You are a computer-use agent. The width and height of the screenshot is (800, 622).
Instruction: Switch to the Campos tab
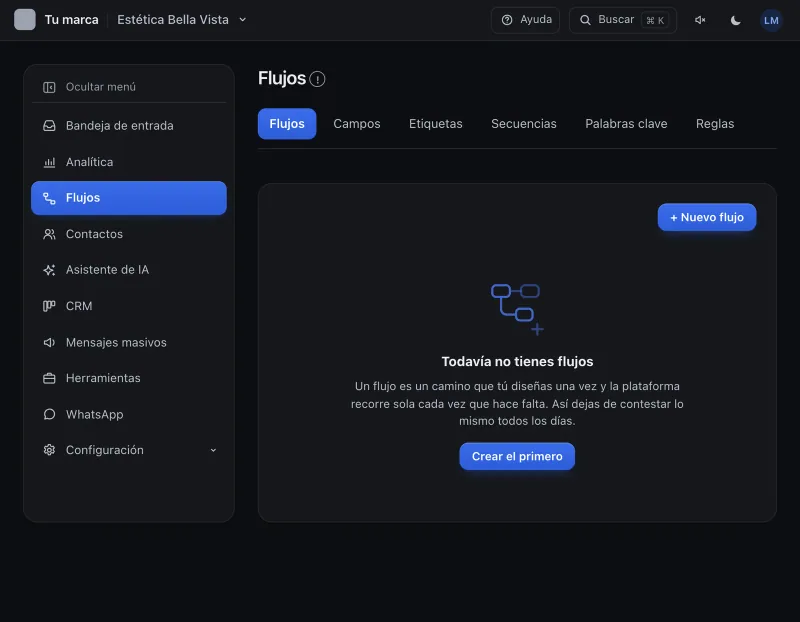coord(357,123)
